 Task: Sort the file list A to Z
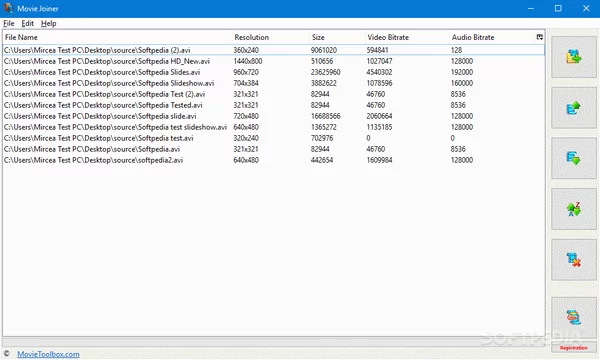point(573,209)
